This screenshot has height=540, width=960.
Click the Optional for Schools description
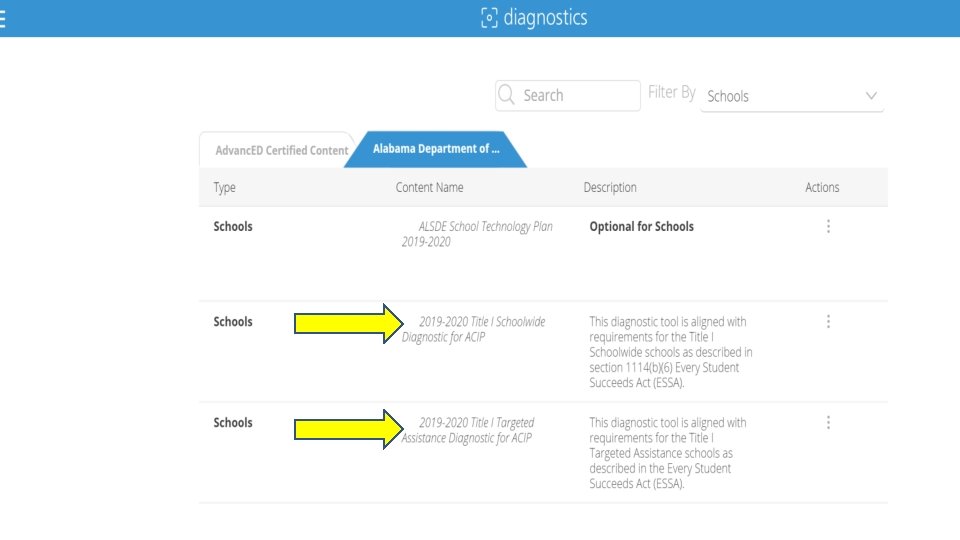coord(641,227)
